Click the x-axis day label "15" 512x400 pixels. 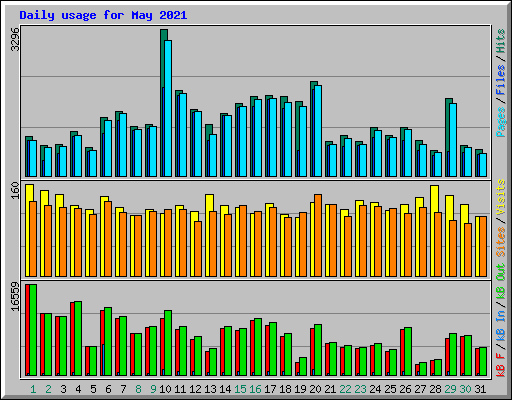point(240,389)
